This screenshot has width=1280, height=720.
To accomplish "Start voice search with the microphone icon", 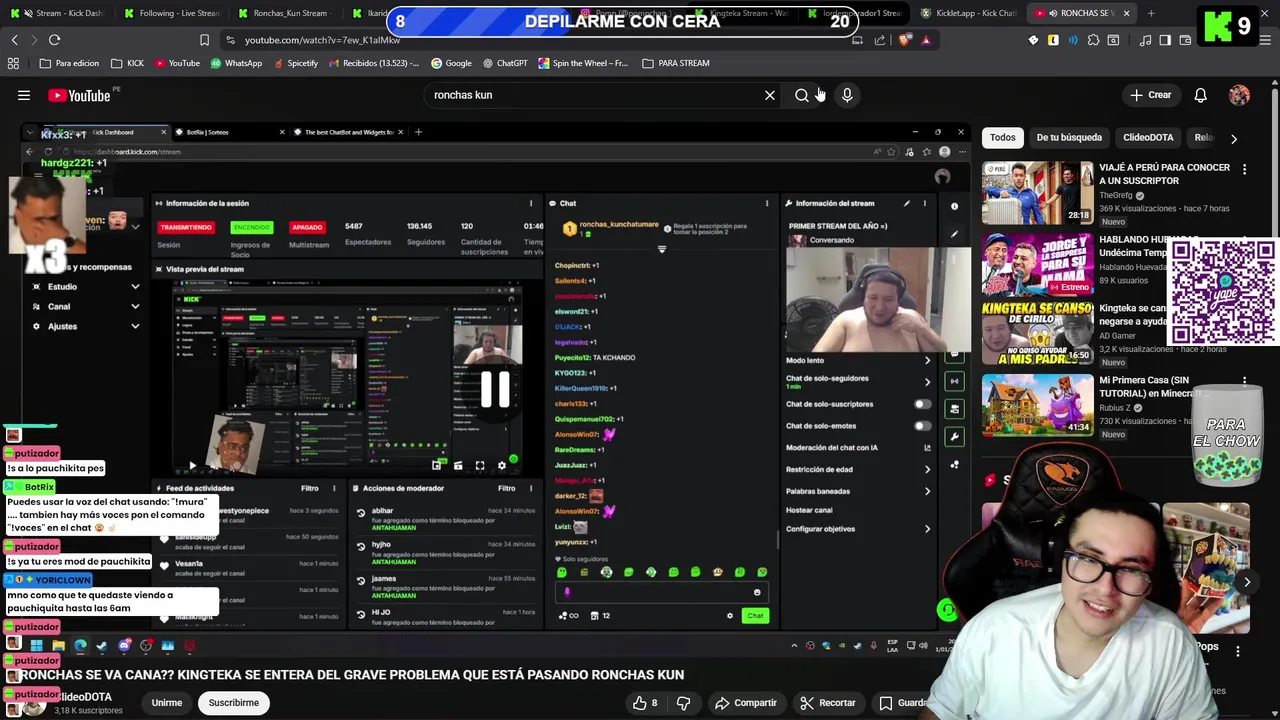I will click(847, 95).
